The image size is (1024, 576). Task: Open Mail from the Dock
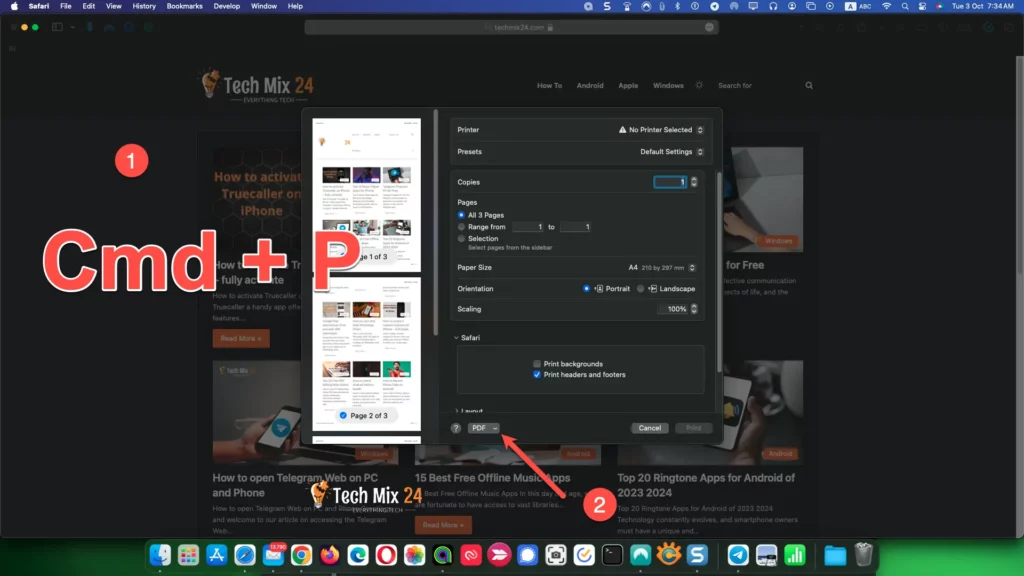[x=274, y=555]
